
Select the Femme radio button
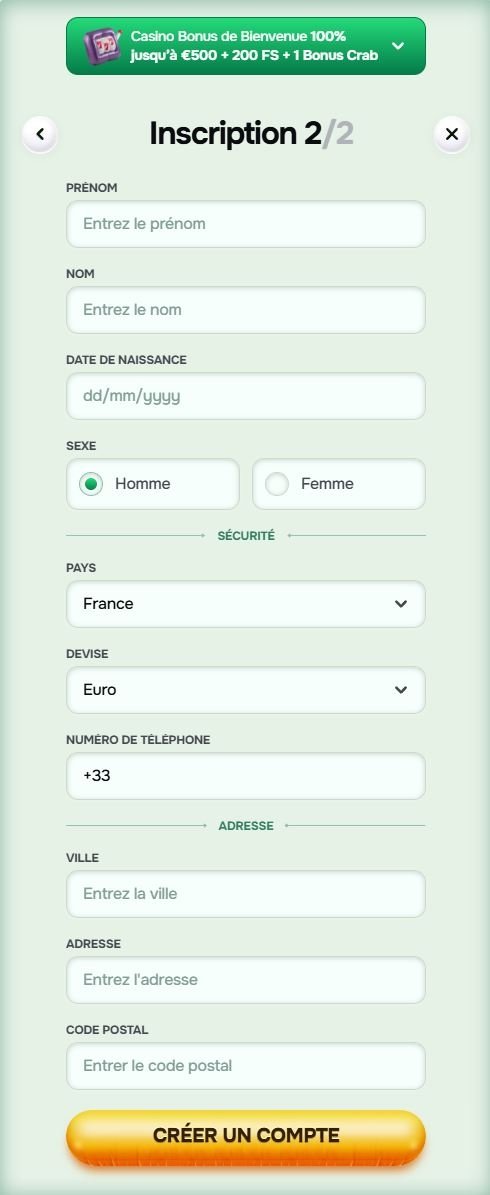tap(277, 484)
